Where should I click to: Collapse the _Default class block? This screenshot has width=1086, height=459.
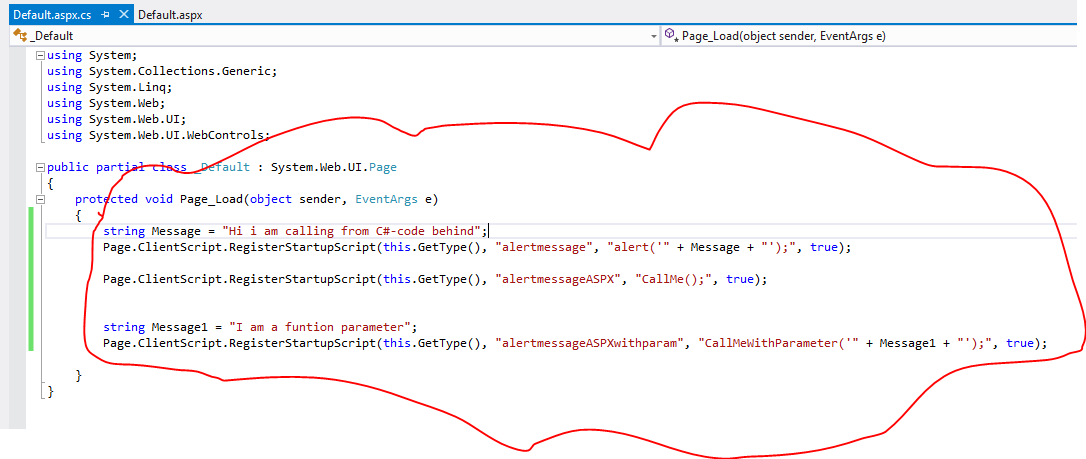(x=40, y=168)
